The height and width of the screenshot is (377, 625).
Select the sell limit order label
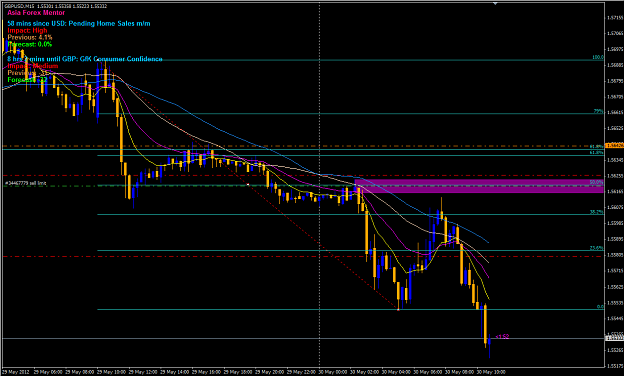(x=26, y=183)
